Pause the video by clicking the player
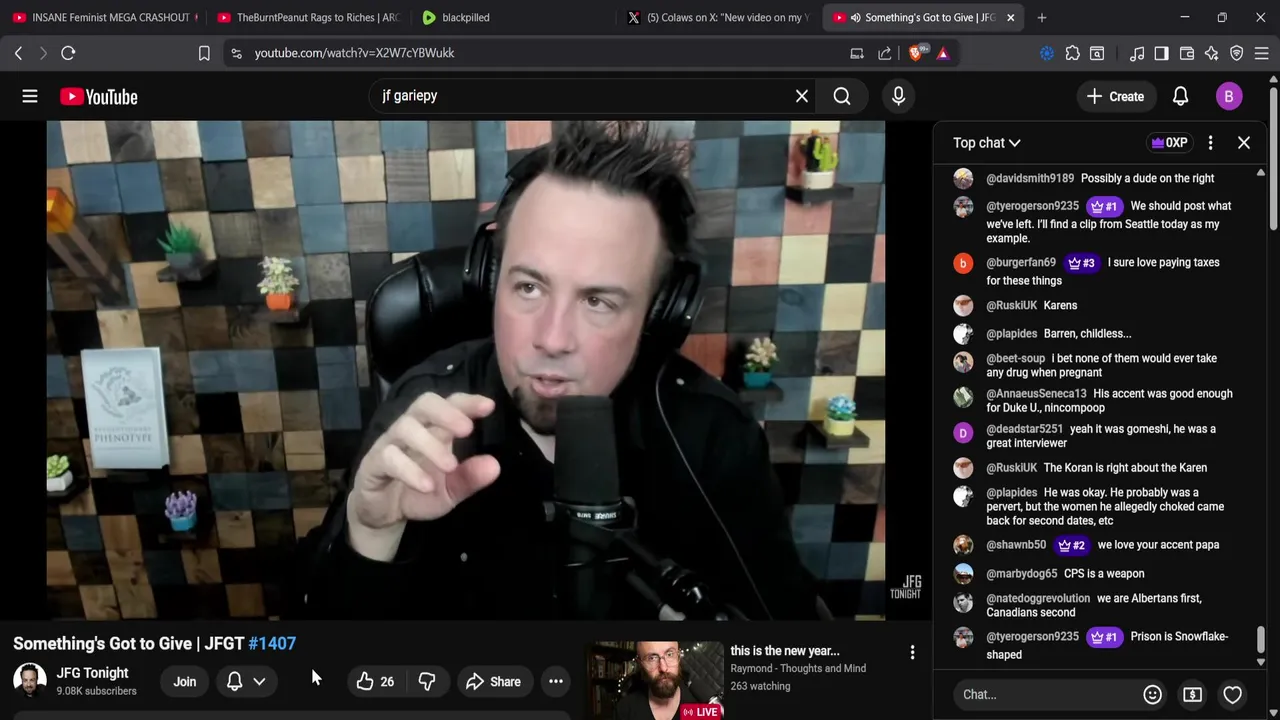1280x720 pixels. point(465,370)
